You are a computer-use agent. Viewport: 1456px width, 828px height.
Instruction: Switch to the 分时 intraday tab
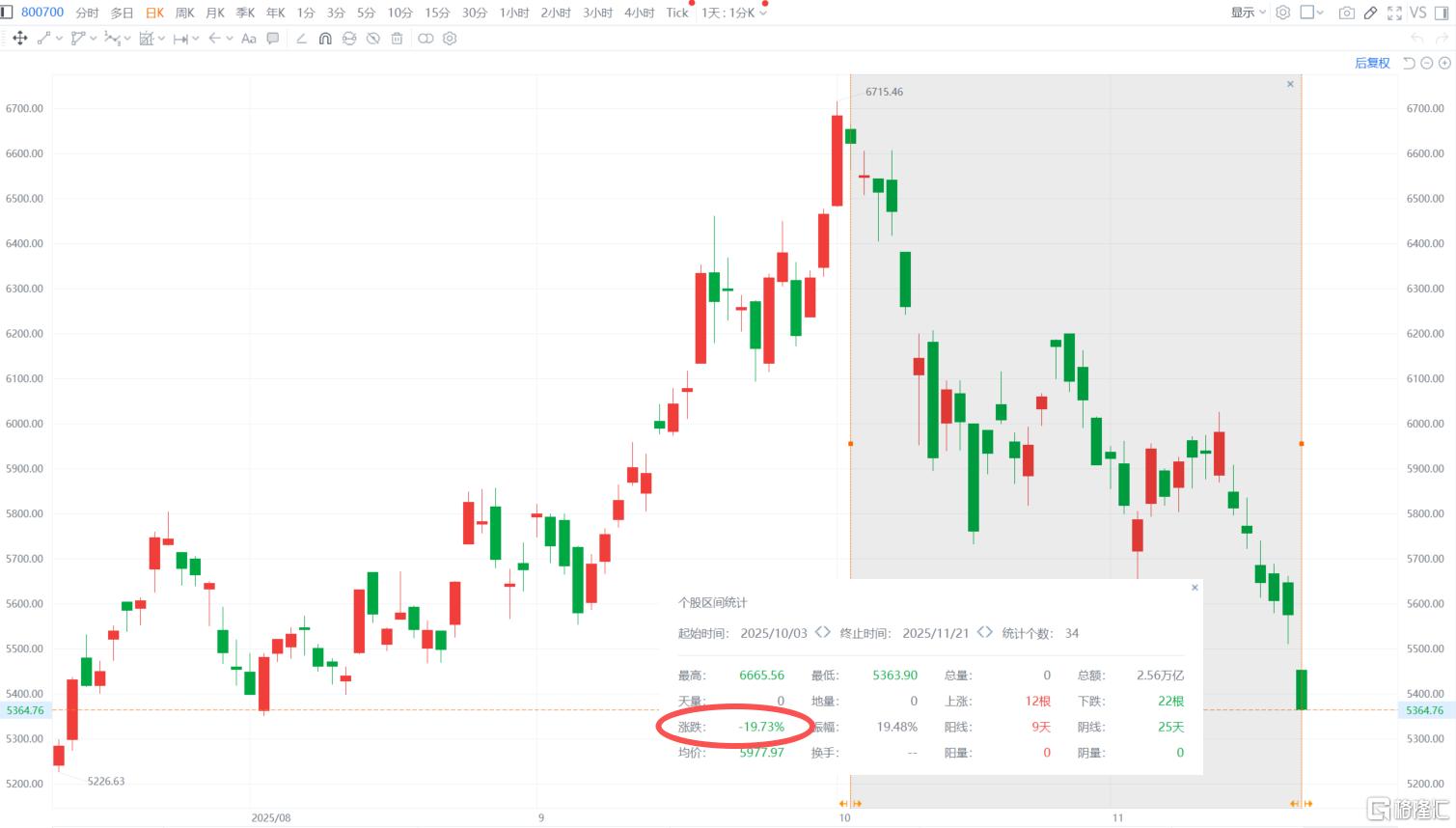coord(87,13)
